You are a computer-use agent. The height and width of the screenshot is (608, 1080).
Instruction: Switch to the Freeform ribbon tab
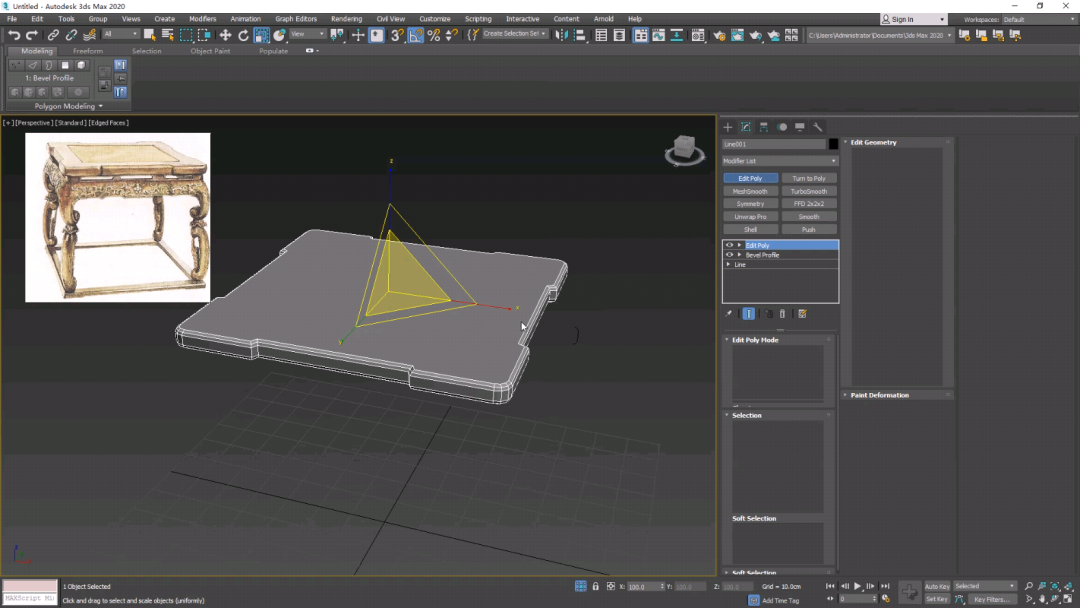tap(88, 51)
